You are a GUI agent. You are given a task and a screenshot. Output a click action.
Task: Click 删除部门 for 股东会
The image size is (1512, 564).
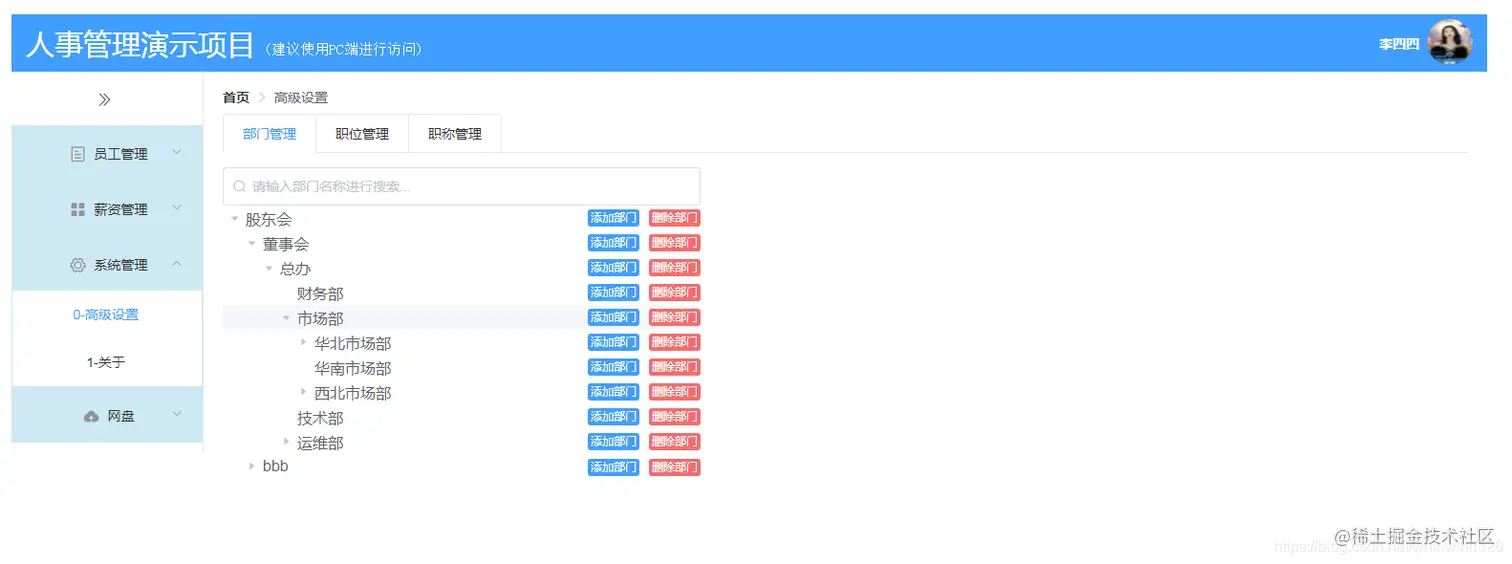coord(674,218)
